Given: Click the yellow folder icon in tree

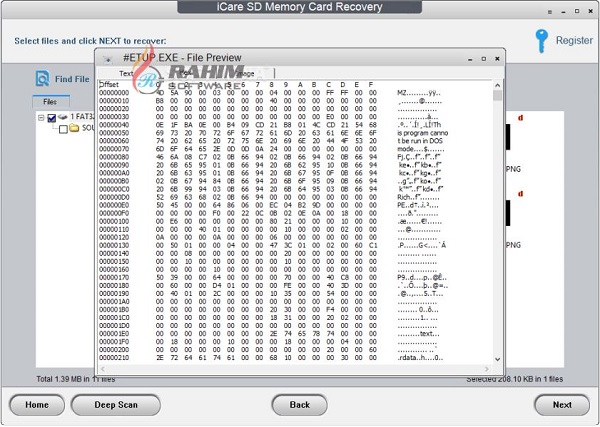Looking at the screenshot, I should (74, 128).
